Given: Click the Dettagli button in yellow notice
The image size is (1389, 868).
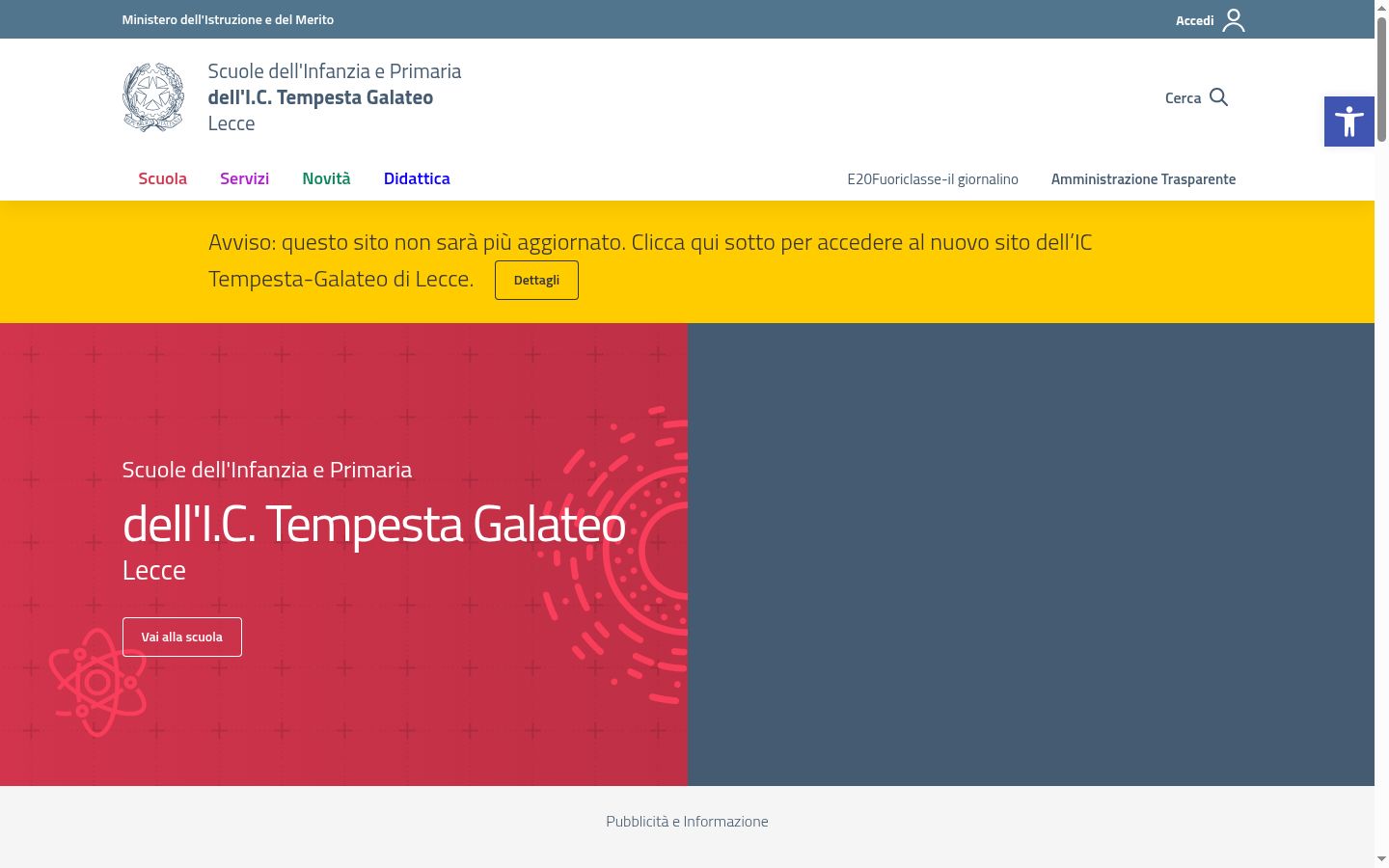Looking at the screenshot, I should coord(536,280).
